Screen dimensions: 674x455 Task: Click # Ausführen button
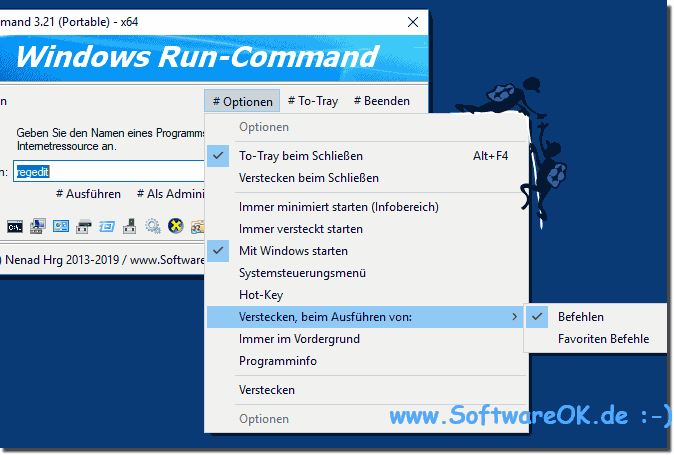click(88, 194)
